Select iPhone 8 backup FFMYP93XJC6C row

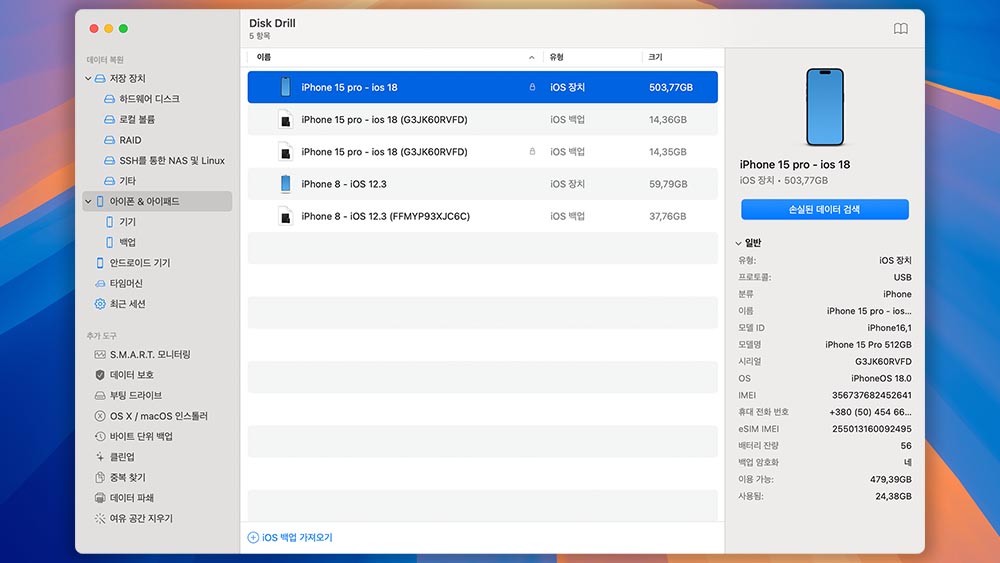click(482, 216)
